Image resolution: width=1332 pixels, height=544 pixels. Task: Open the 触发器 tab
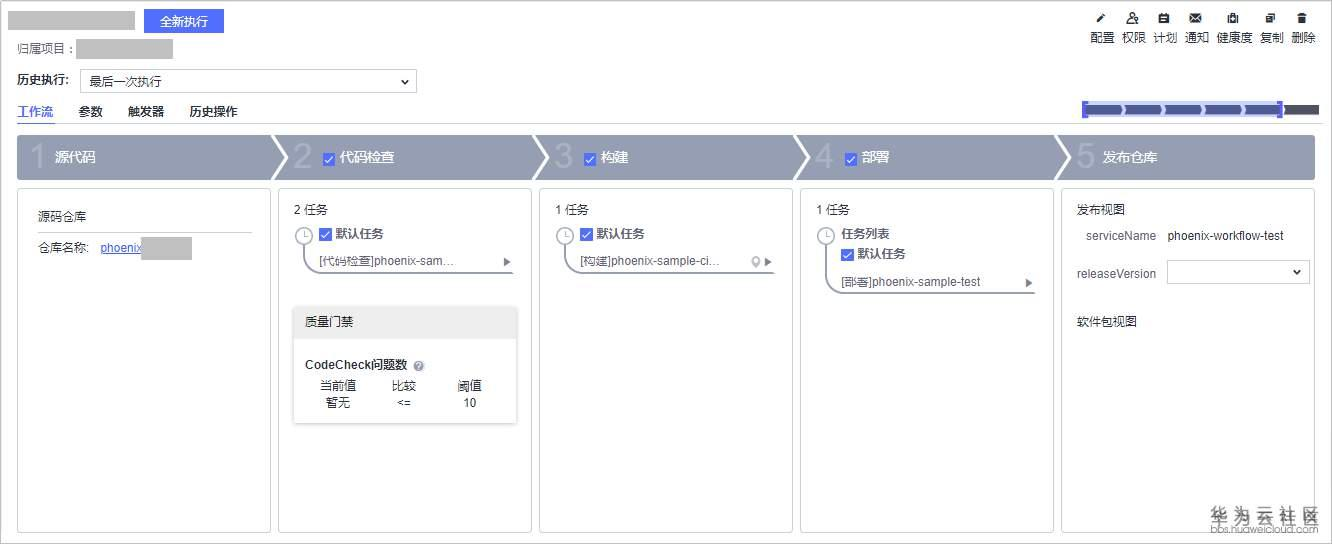[x=146, y=112]
